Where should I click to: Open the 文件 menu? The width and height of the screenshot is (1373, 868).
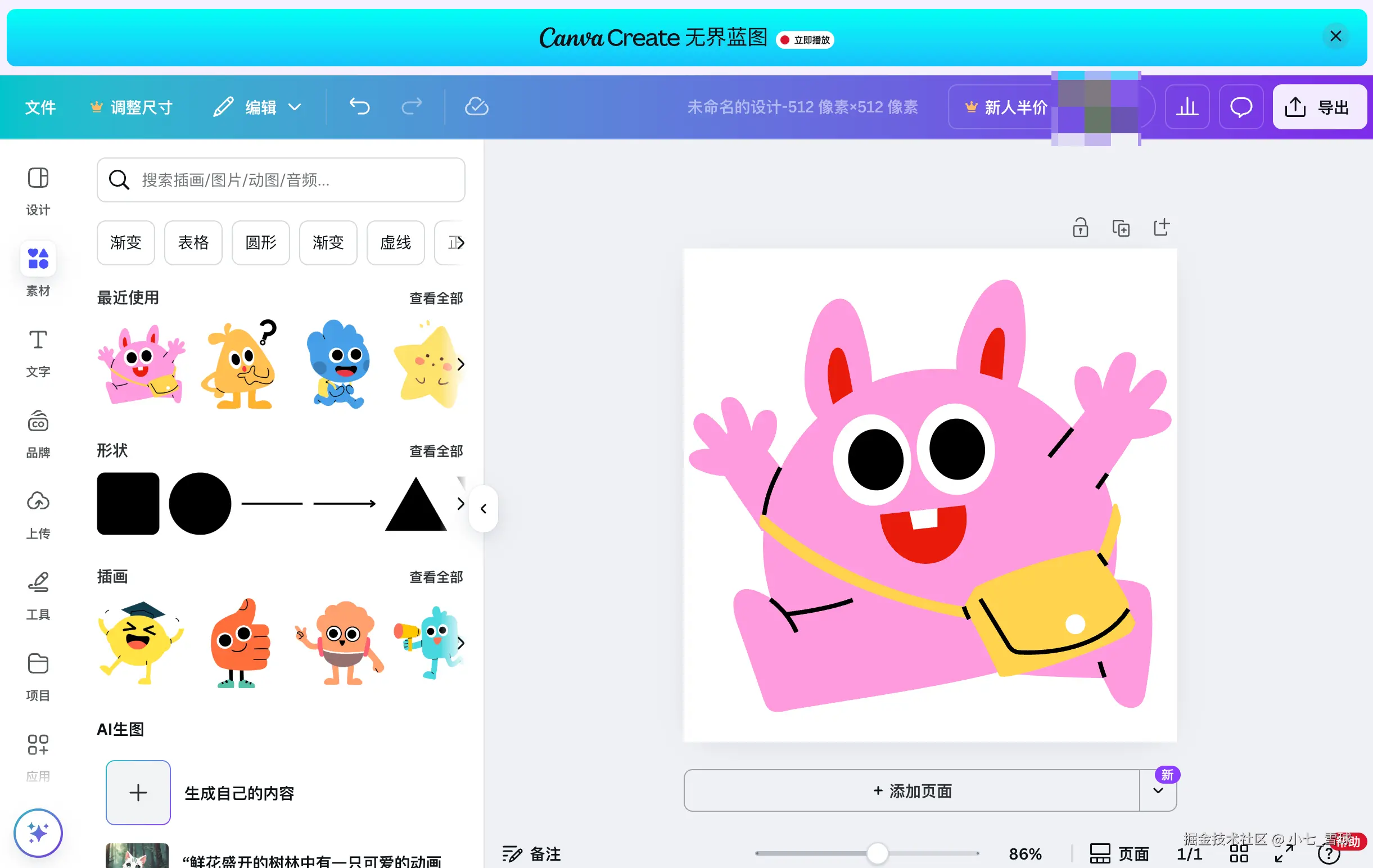click(40, 107)
